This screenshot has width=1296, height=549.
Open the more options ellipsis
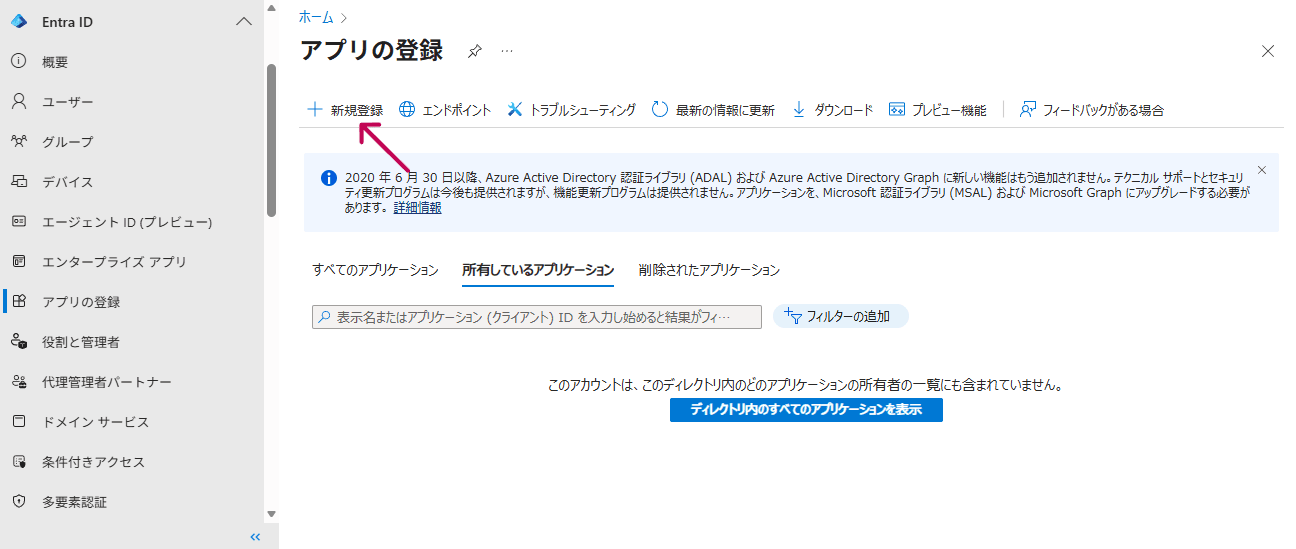point(507,50)
